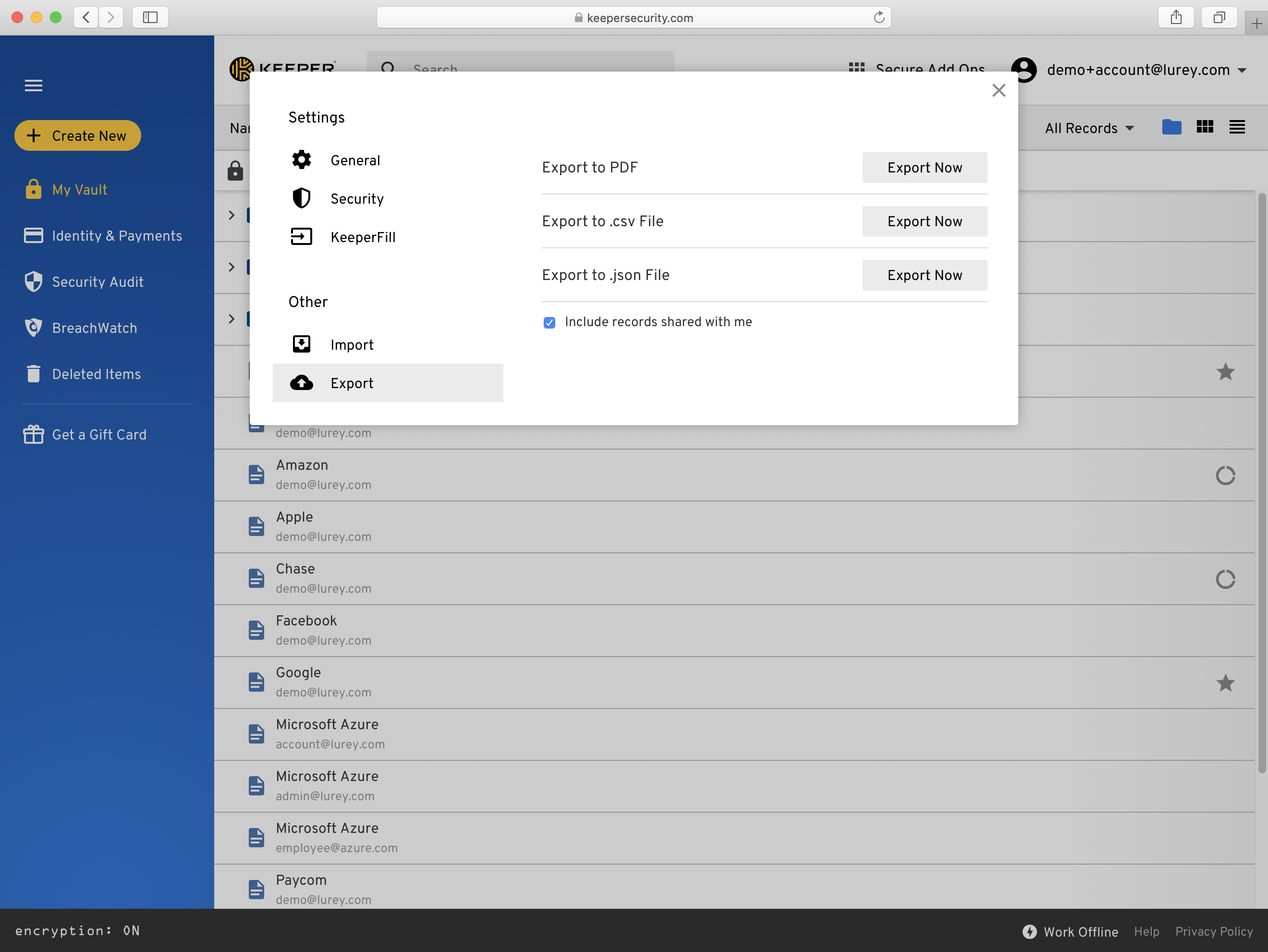
Task: Switch to grid view icon
Action: click(x=1205, y=127)
